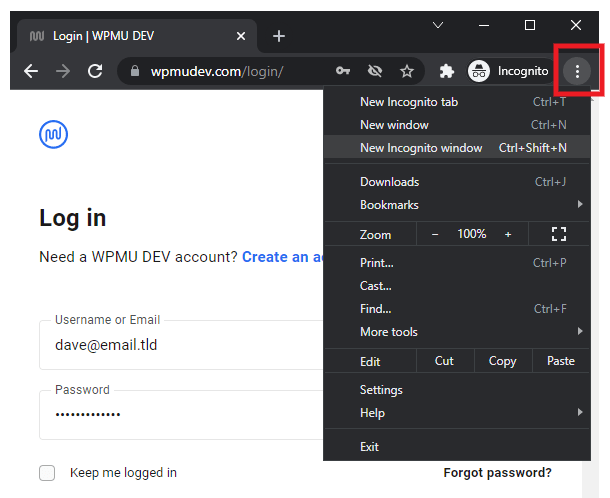610x498 pixels.
Task: Click the Incognito profile badge
Action: click(x=509, y=71)
